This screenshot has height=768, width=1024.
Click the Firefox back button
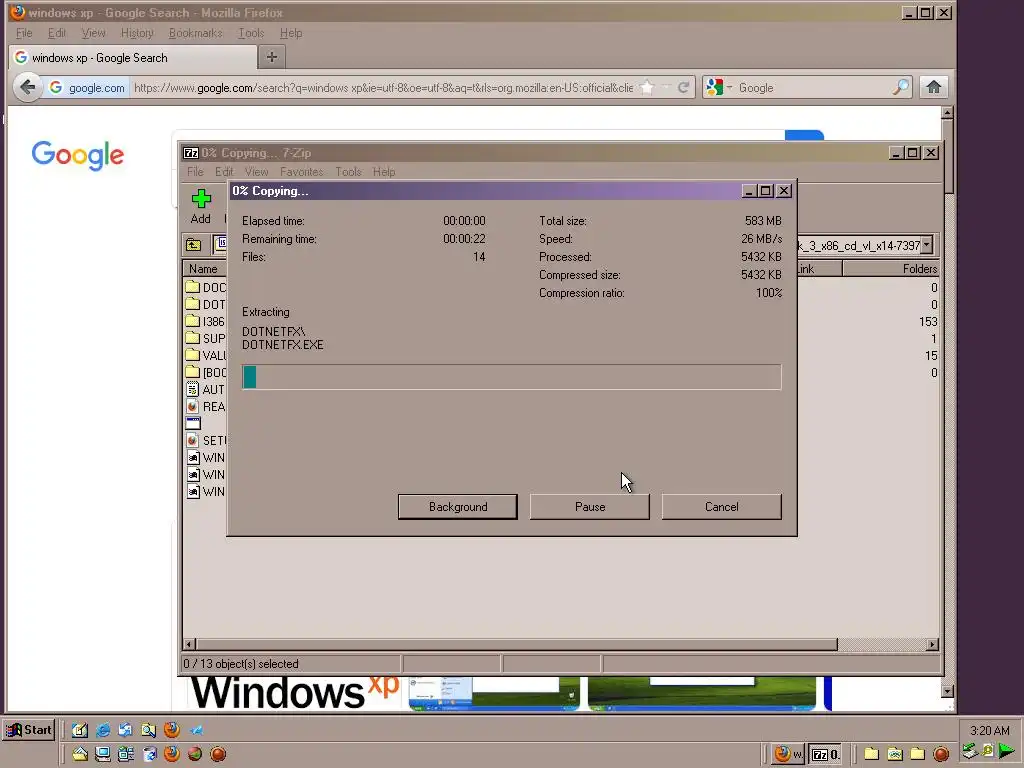point(27,87)
